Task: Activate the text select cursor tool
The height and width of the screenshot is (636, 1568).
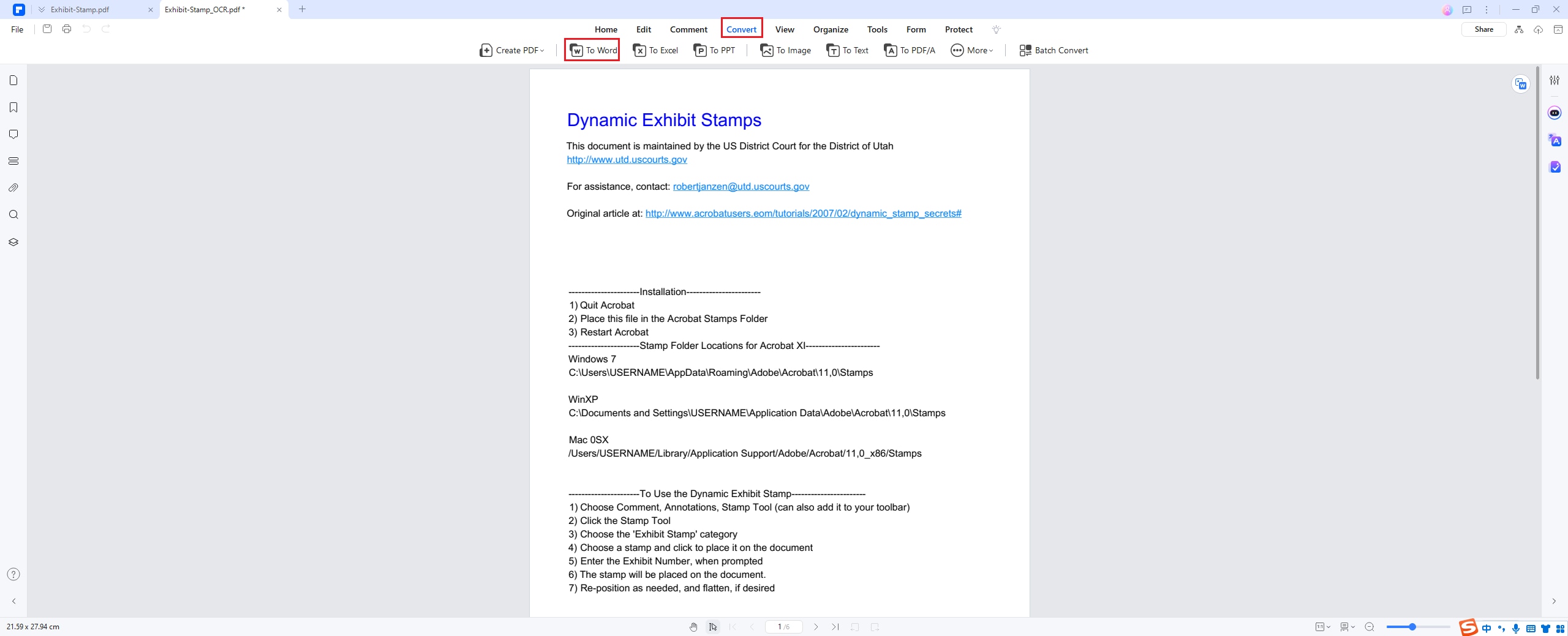Action: point(713,627)
